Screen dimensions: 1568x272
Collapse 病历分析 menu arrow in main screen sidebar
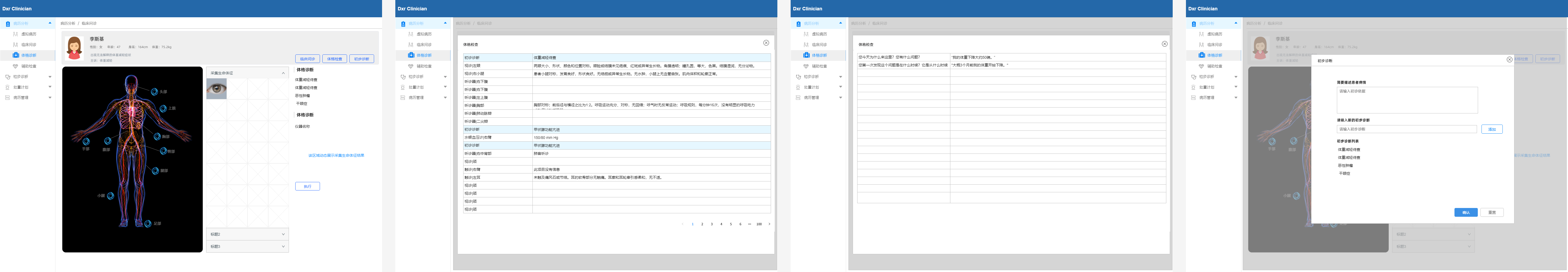click(x=50, y=23)
